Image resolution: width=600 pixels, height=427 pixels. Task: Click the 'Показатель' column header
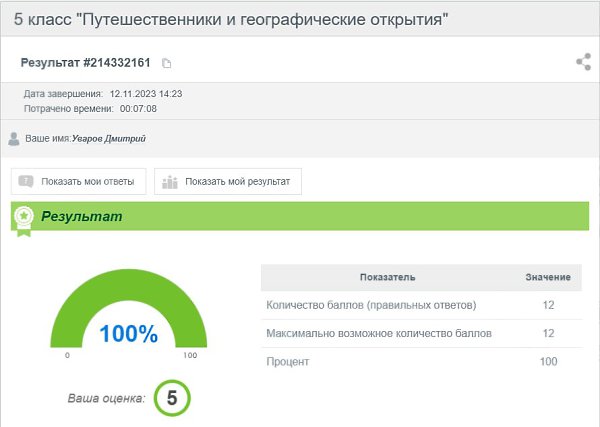click(x=385, y=277)
